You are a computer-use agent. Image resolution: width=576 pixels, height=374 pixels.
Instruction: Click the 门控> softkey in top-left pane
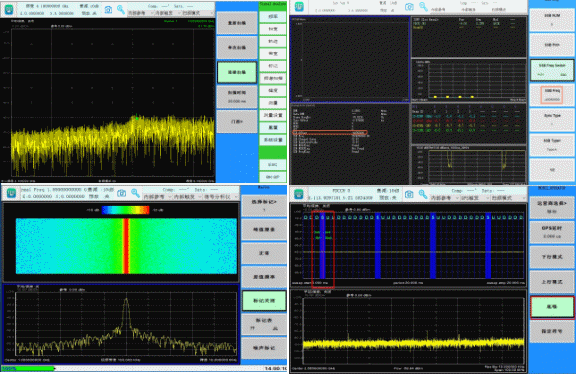(x=237, y=122)
